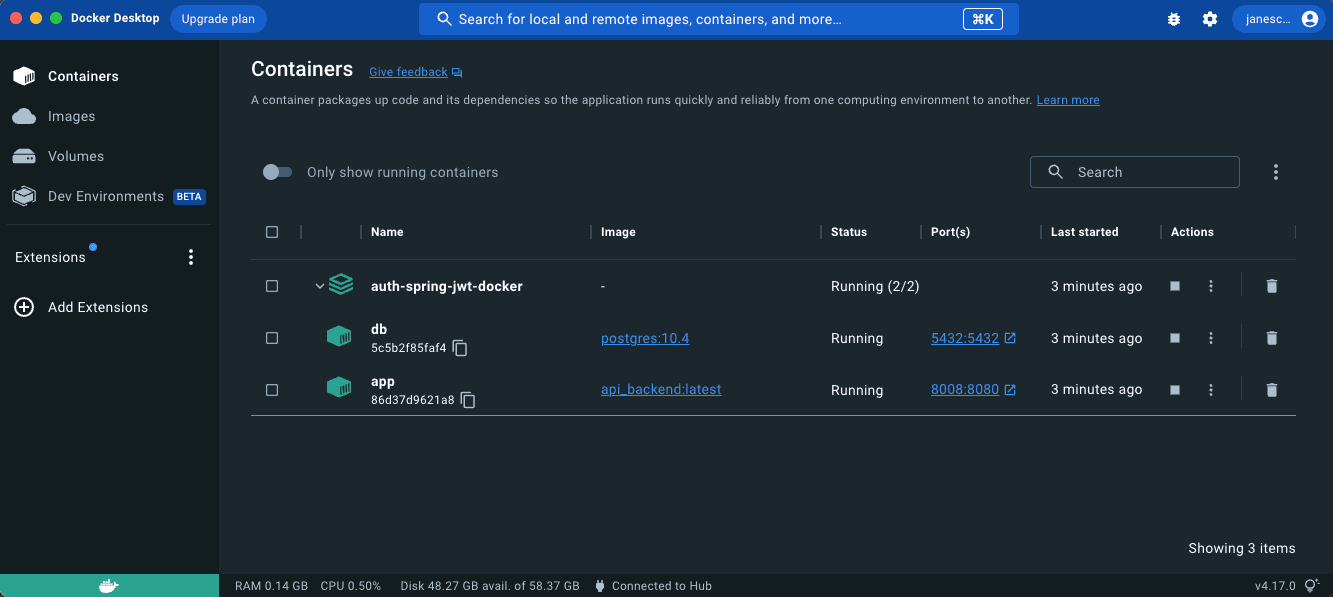Open the Volumes section in sidebar
Image resolution: width=1333 pixels, height=597 pixels.
click(x=75, y=156)
